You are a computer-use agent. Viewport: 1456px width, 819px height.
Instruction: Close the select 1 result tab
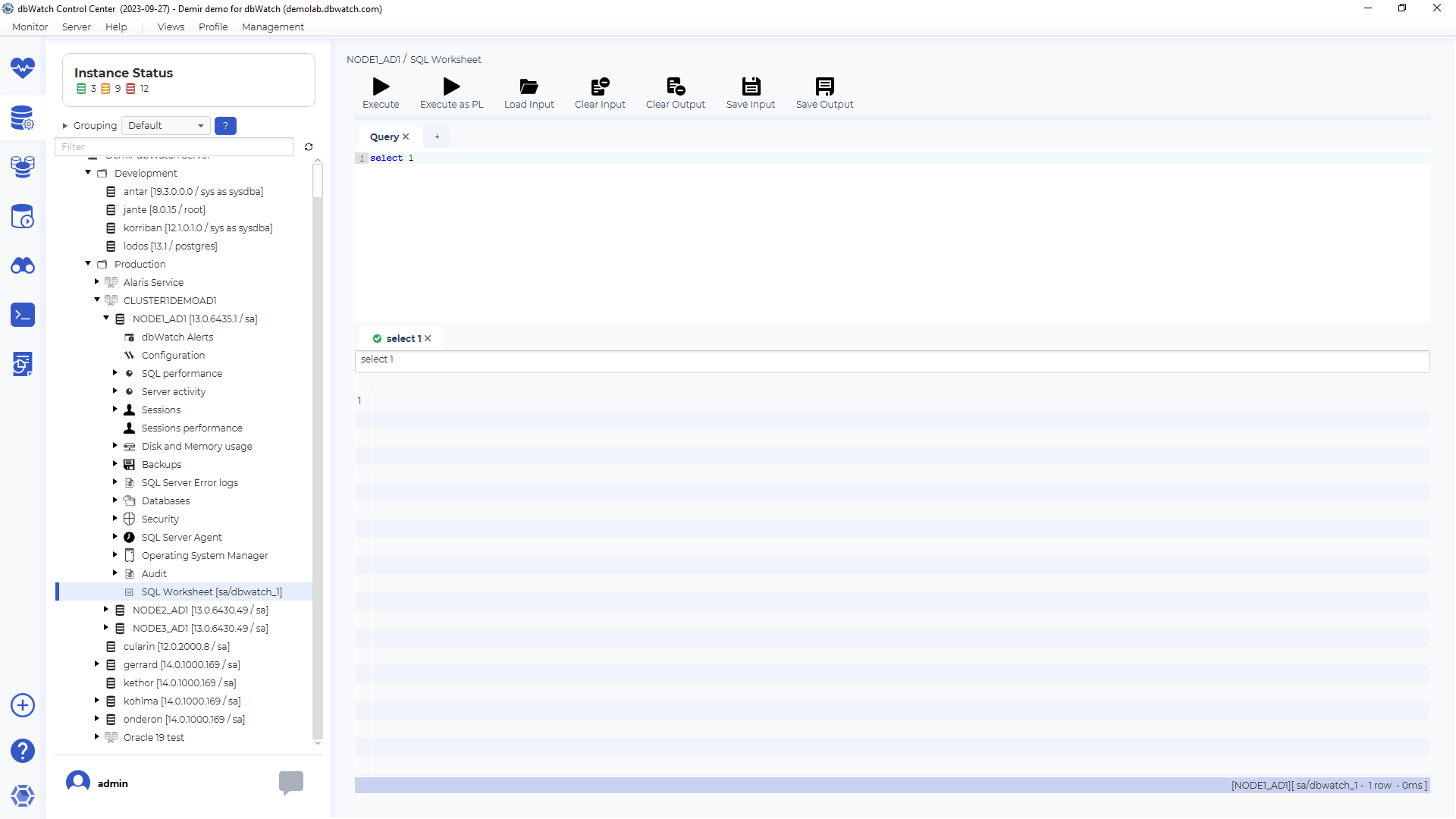pos(428,338)
